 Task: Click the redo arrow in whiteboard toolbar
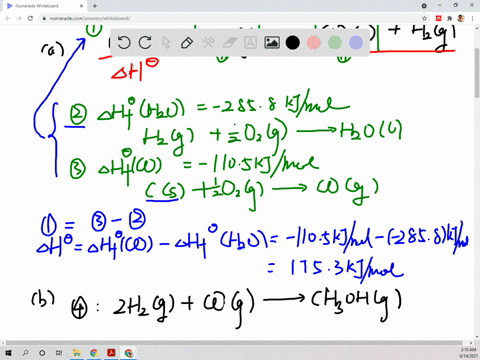[145, 43]
